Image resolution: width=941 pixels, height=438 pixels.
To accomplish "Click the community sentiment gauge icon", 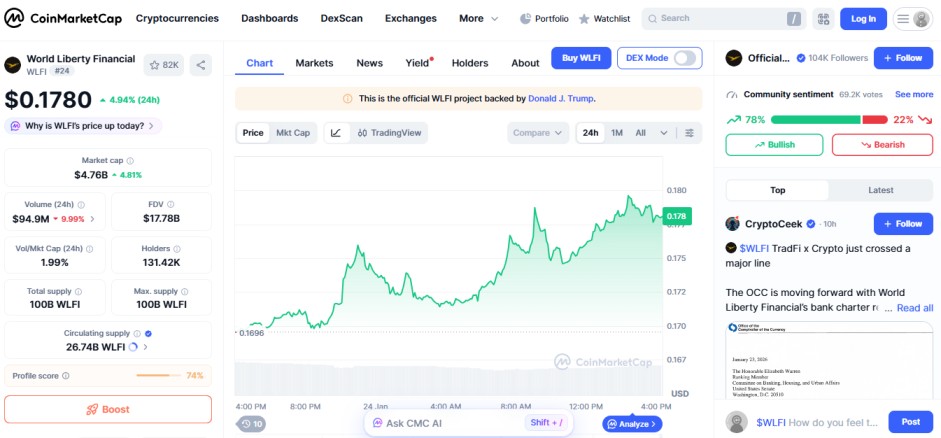I will point(732,95).
